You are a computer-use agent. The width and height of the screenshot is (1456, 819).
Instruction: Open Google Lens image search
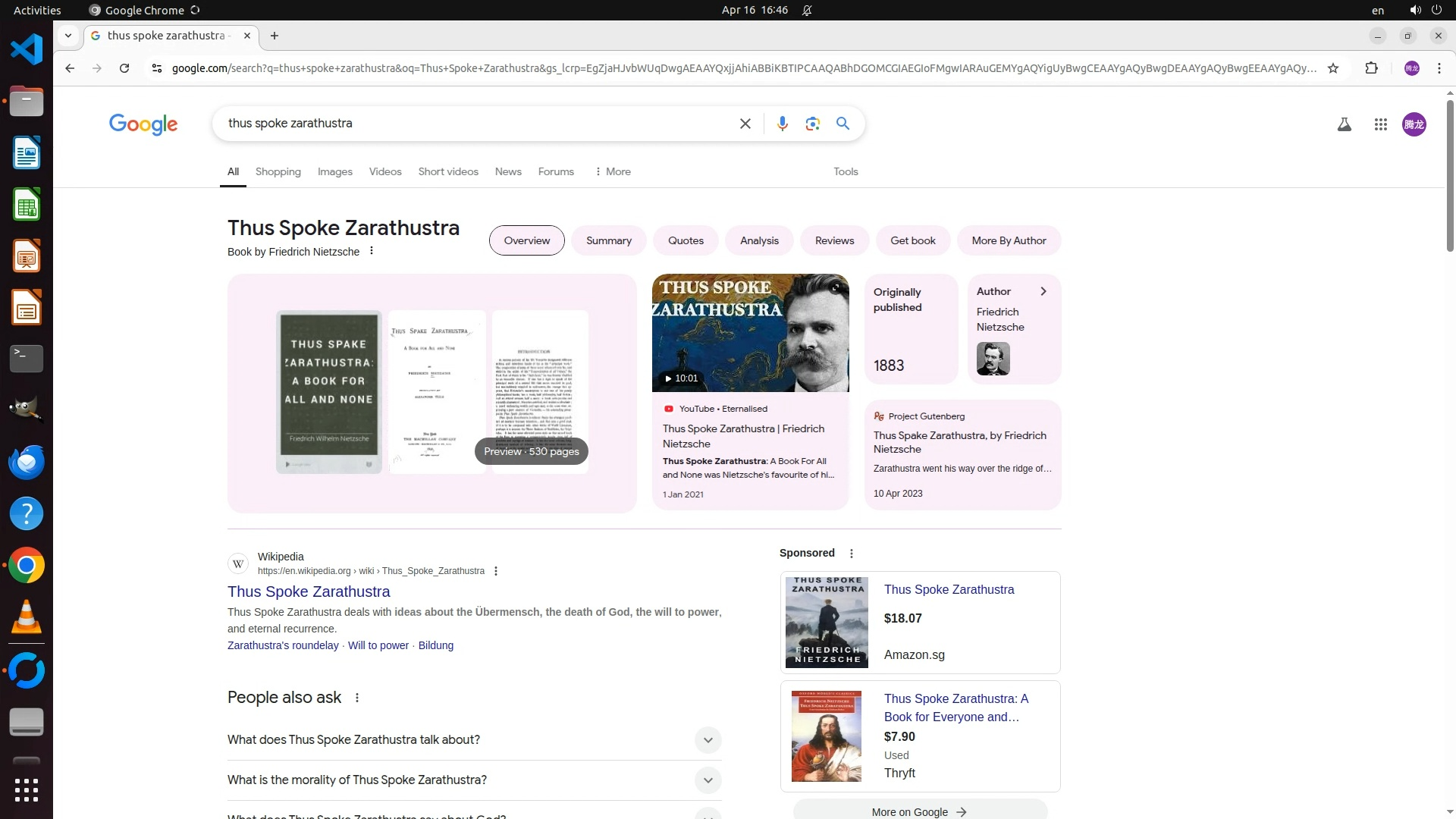812,124
